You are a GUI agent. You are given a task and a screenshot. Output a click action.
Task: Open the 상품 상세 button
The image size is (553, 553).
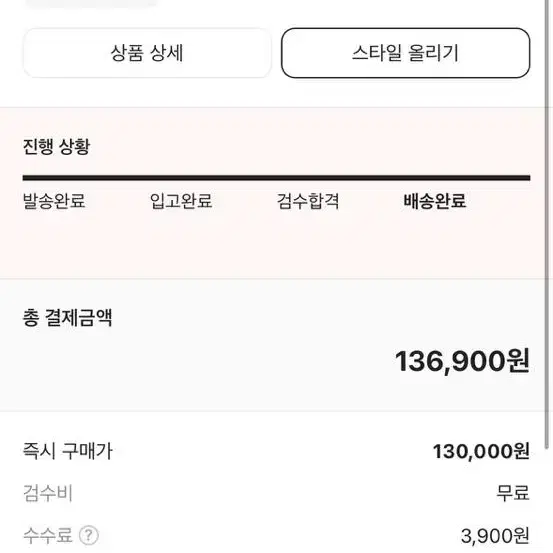147,53
